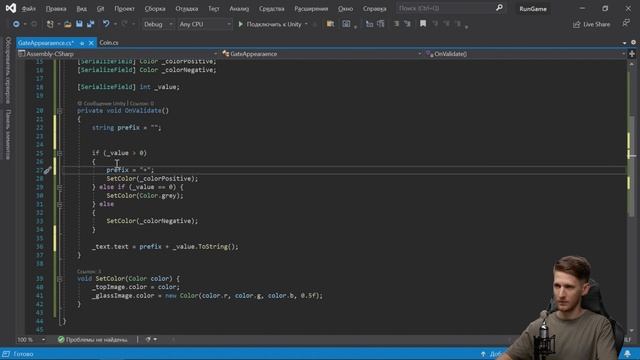Image resolution: width=640 pixels, height=360 pixels.
Task: Click the green check problems icon
Action: [x=61, y=340]
